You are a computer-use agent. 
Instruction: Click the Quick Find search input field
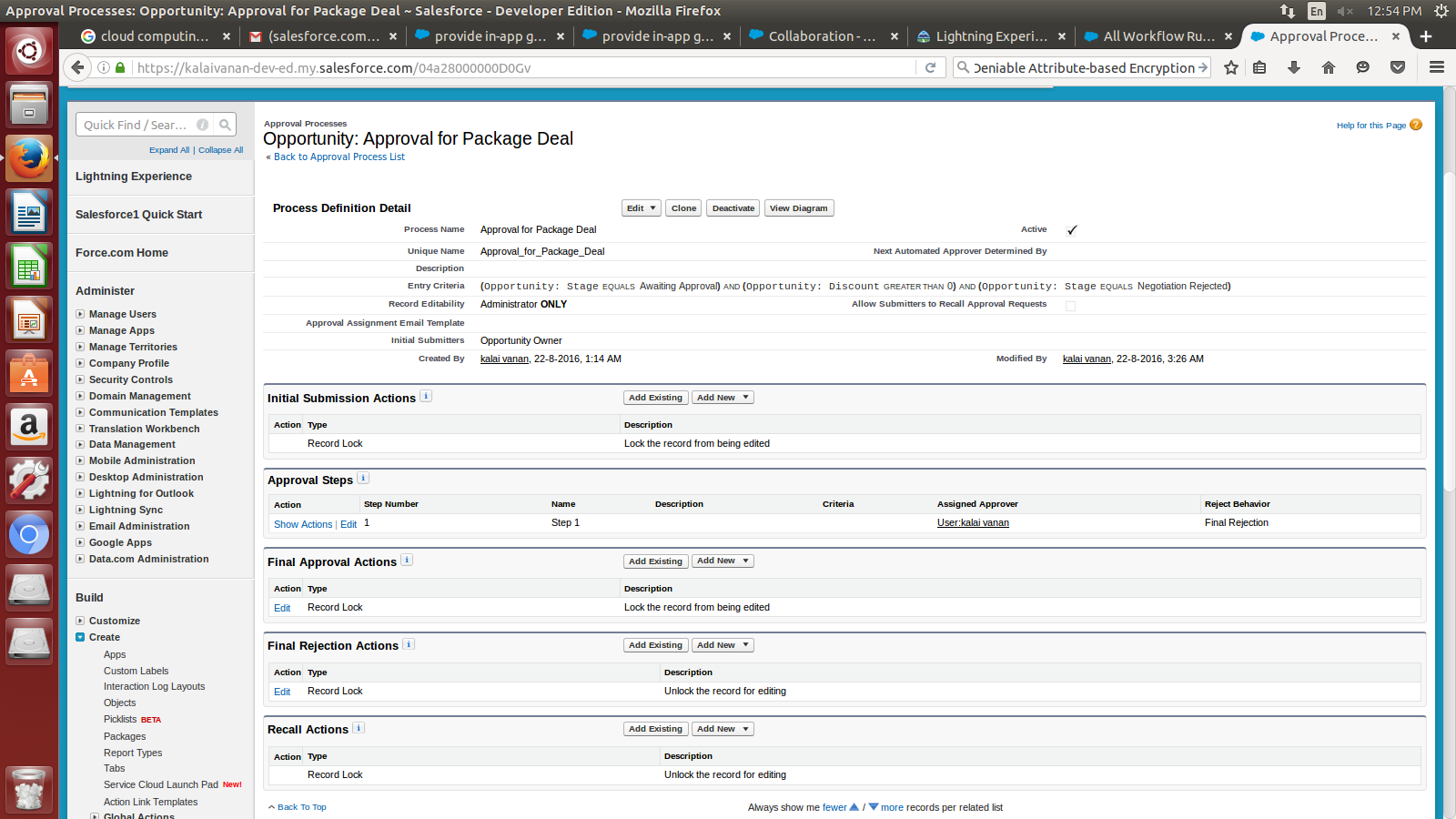(136, 125)
